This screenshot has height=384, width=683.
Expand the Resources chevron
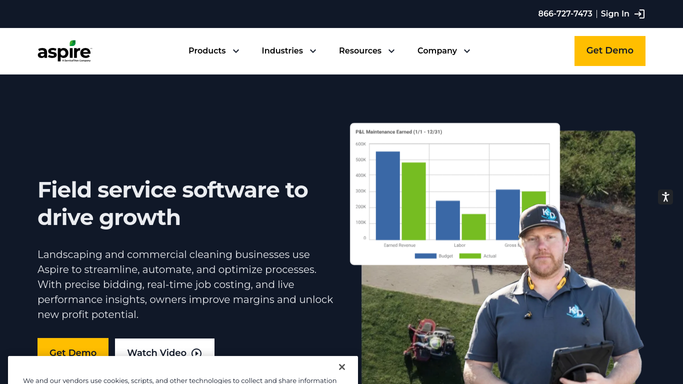click(392, 51)
